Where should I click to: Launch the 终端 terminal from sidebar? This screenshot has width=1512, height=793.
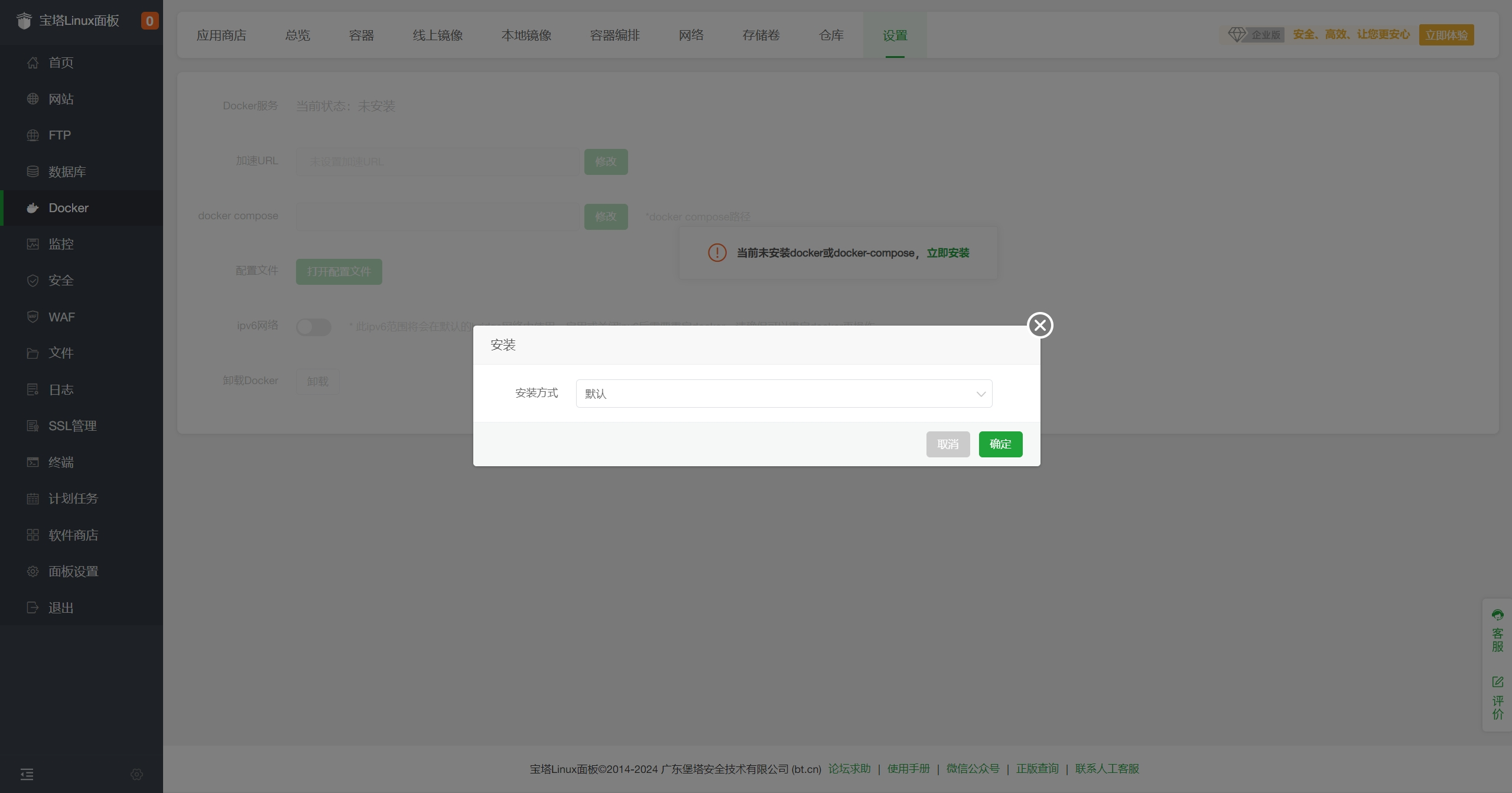coord(32,462)
